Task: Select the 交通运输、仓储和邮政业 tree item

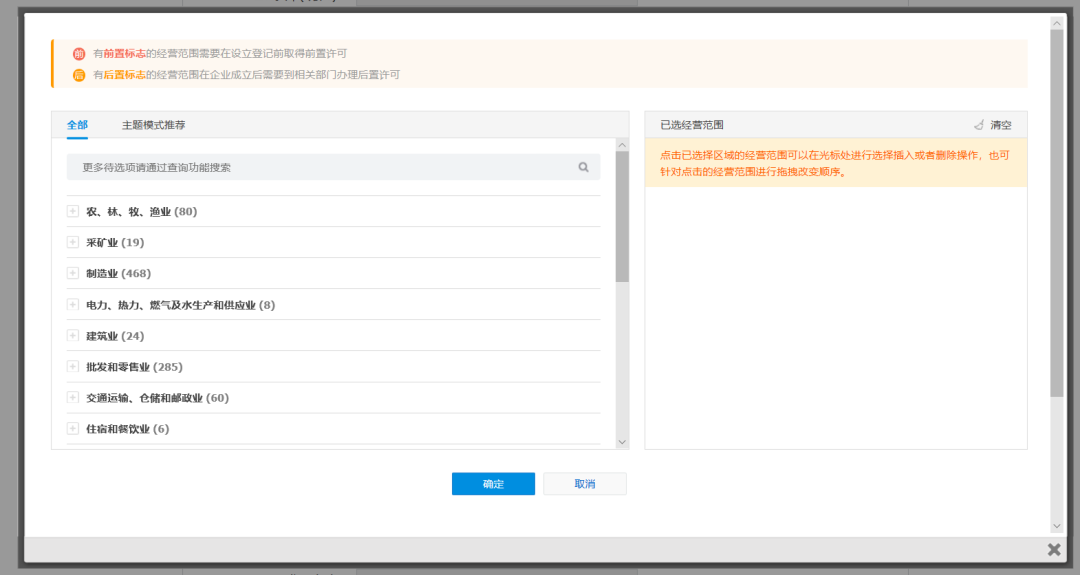Action: [157, 398]
